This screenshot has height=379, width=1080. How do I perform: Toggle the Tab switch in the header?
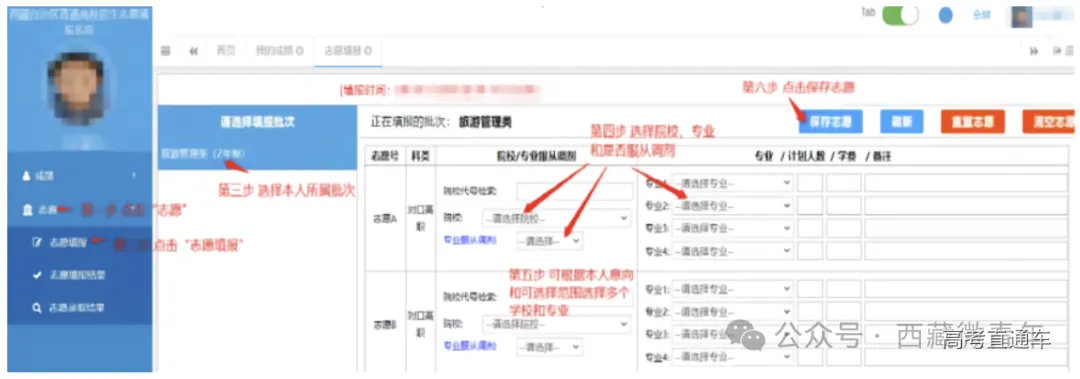click(x=900, y=15)
